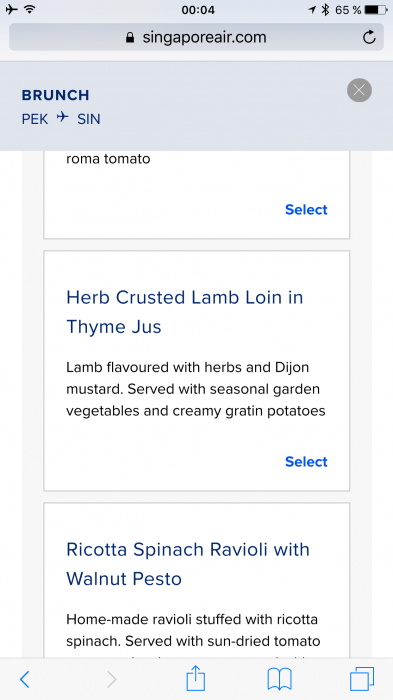
Task: Tap the battery indicator in status bar
Action: point(376,9)
